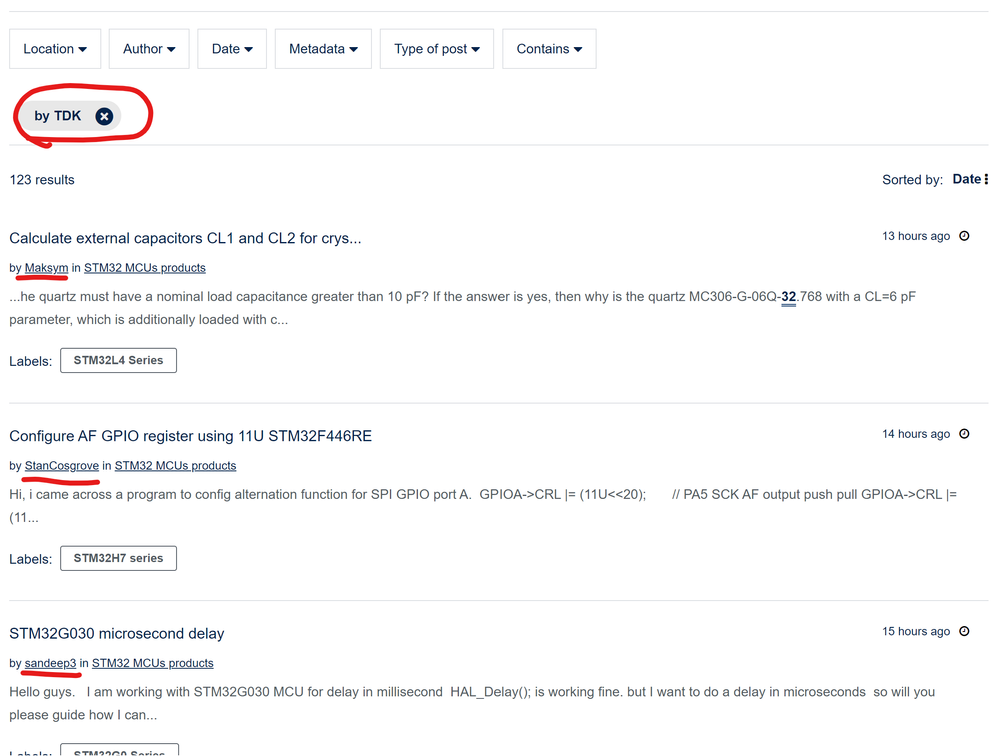
Task: Open STM32 MCUs products board from Maksym's post
Action: click(145, 268)
